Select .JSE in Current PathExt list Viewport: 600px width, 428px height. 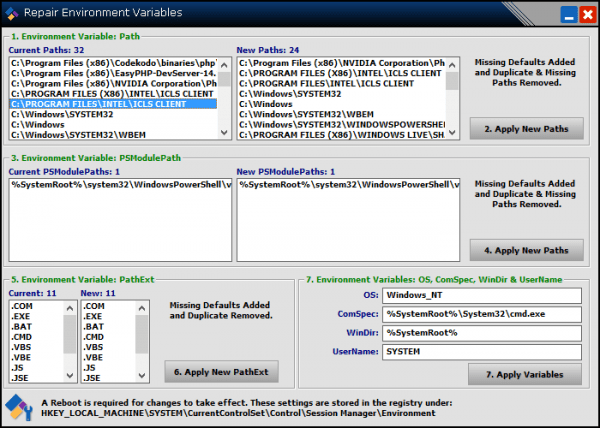point(37,378)
